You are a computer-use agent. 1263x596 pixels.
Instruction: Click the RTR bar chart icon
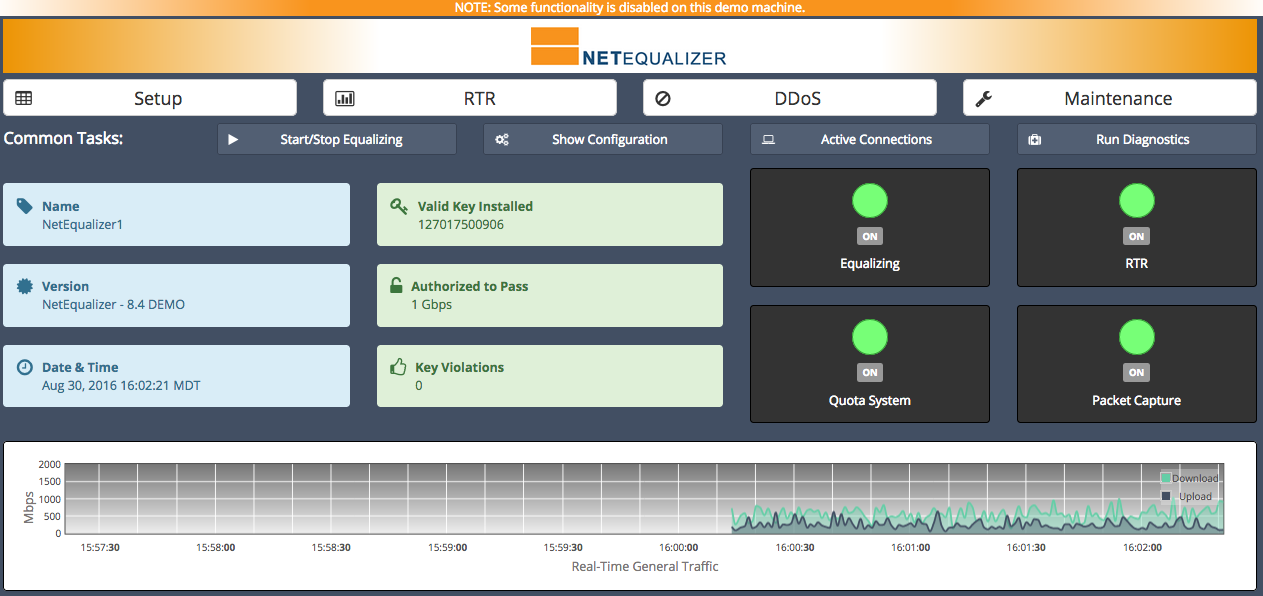click(344, 99)
